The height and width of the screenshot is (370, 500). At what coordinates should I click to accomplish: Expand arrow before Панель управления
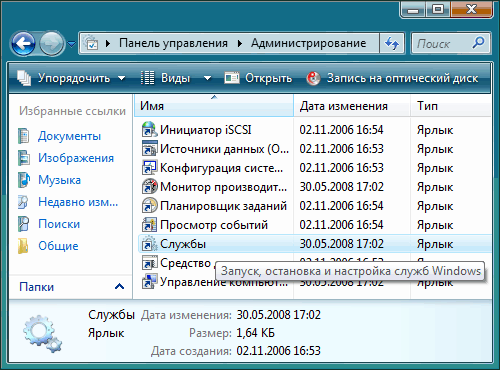coord(108,43)
